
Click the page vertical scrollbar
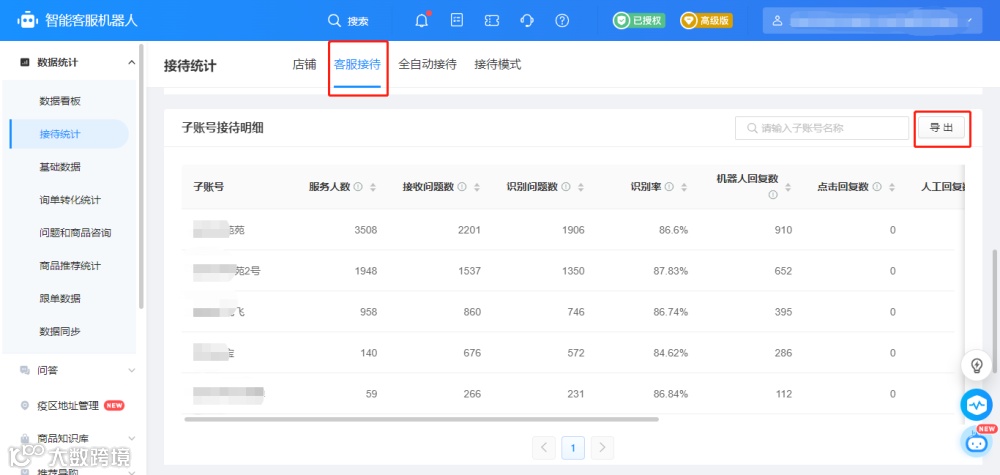point(995,311)
